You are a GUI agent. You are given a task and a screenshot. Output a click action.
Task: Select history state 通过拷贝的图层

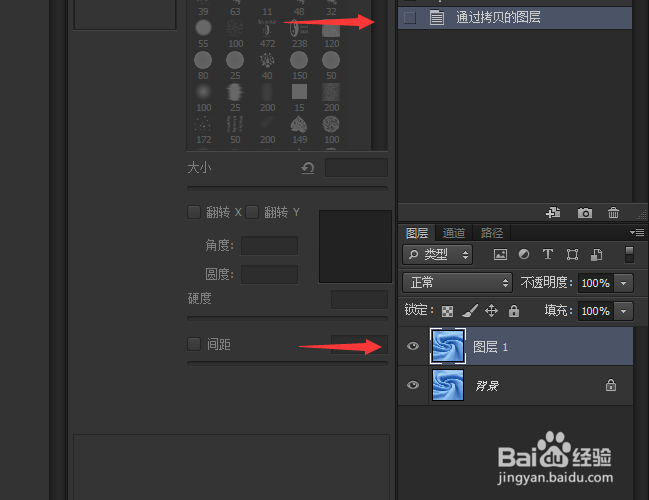515,18
